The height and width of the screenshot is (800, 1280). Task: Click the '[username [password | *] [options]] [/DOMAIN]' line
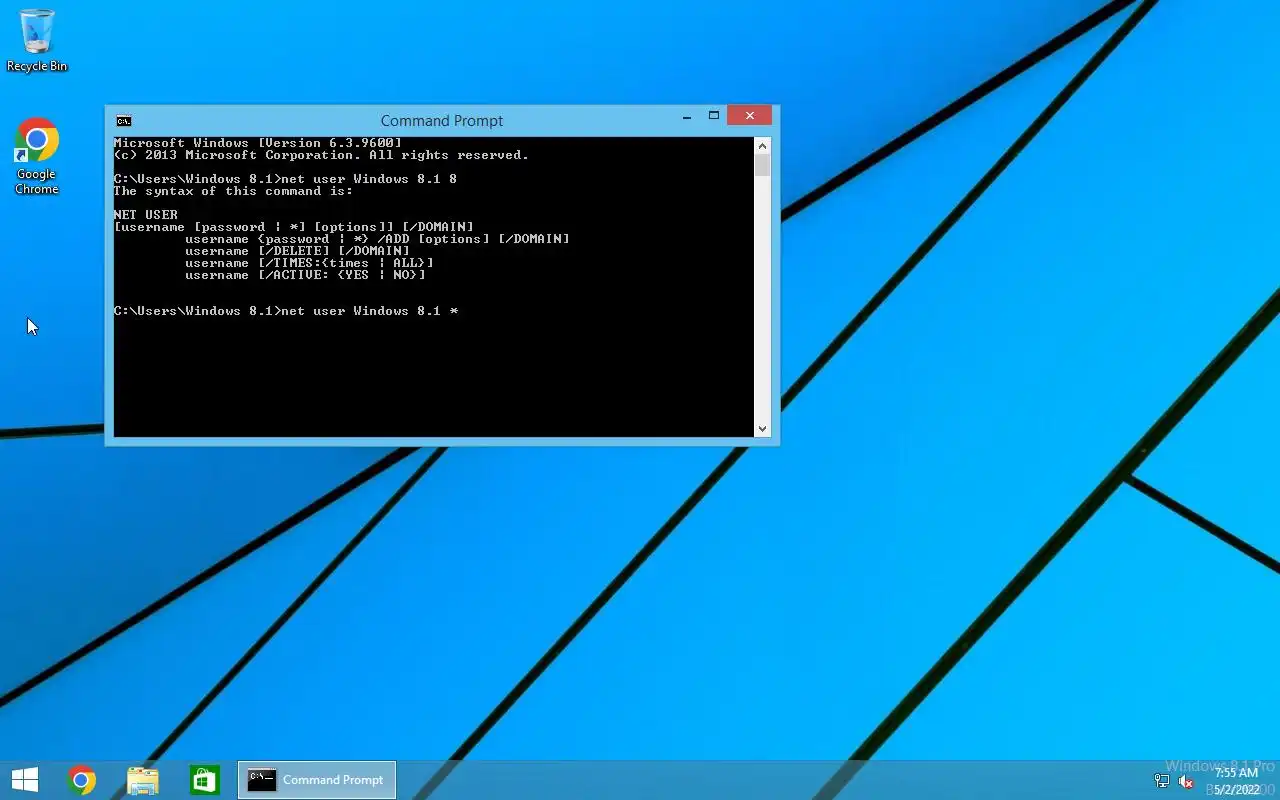tap(294, 227)
